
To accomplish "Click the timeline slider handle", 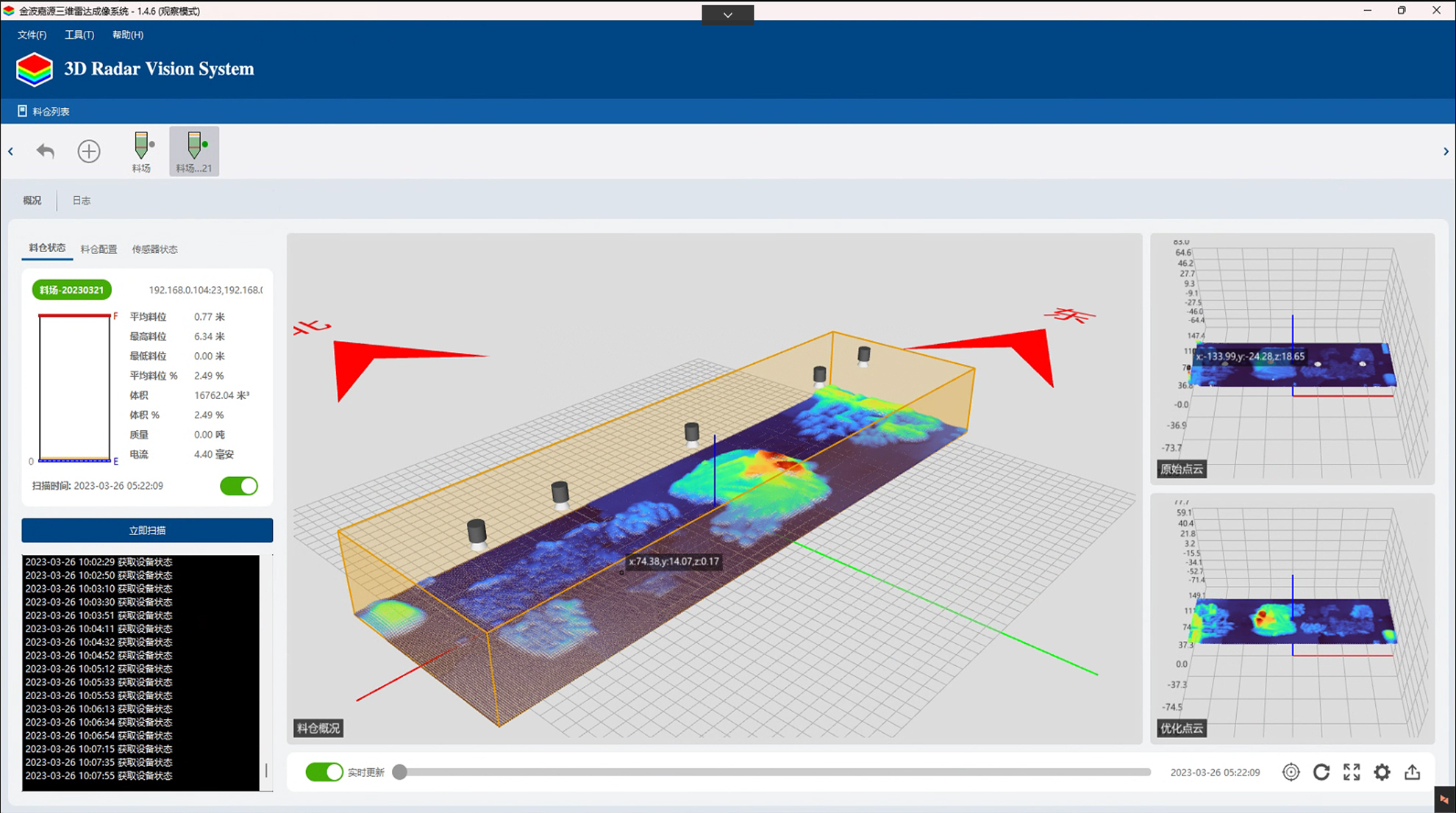I will pyautogui.click(x=399, y=772).
